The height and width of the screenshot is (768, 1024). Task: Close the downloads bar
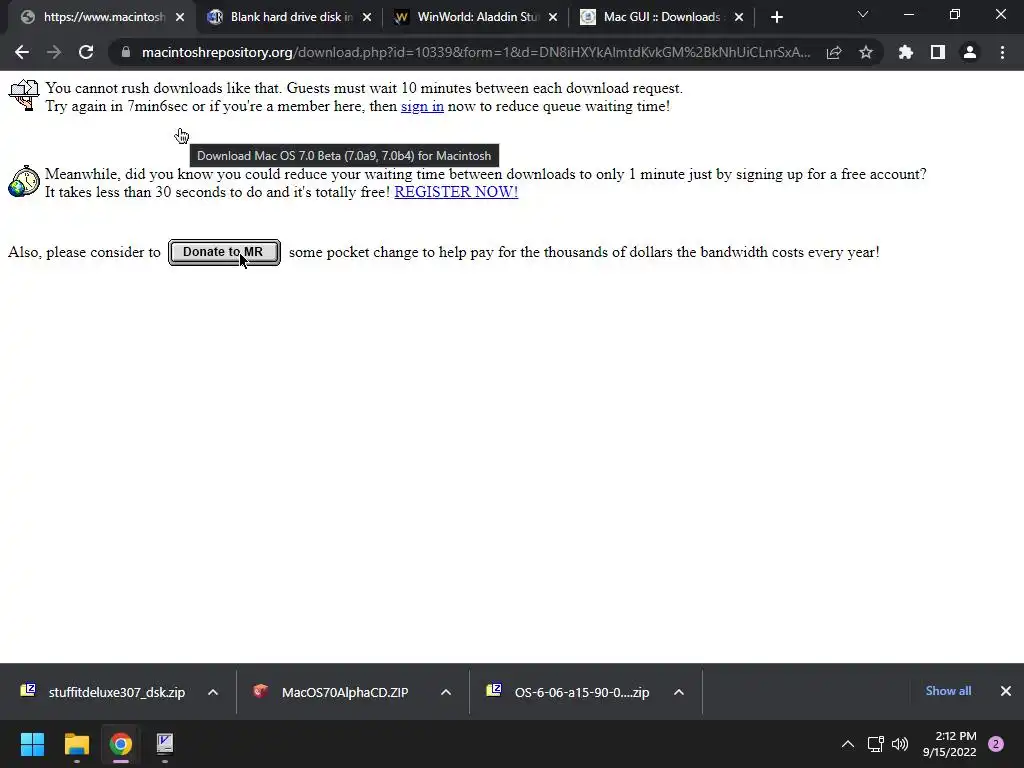[x=1006, y=691]
